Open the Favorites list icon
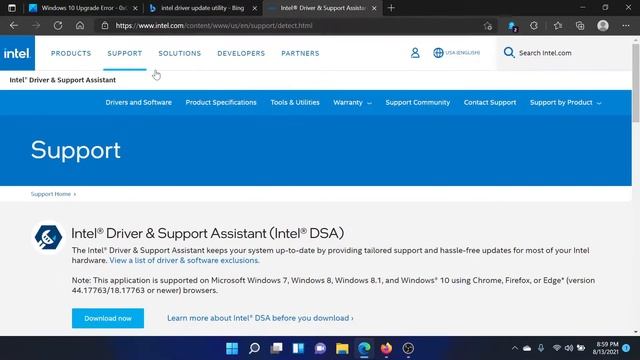 click(558, 26)
